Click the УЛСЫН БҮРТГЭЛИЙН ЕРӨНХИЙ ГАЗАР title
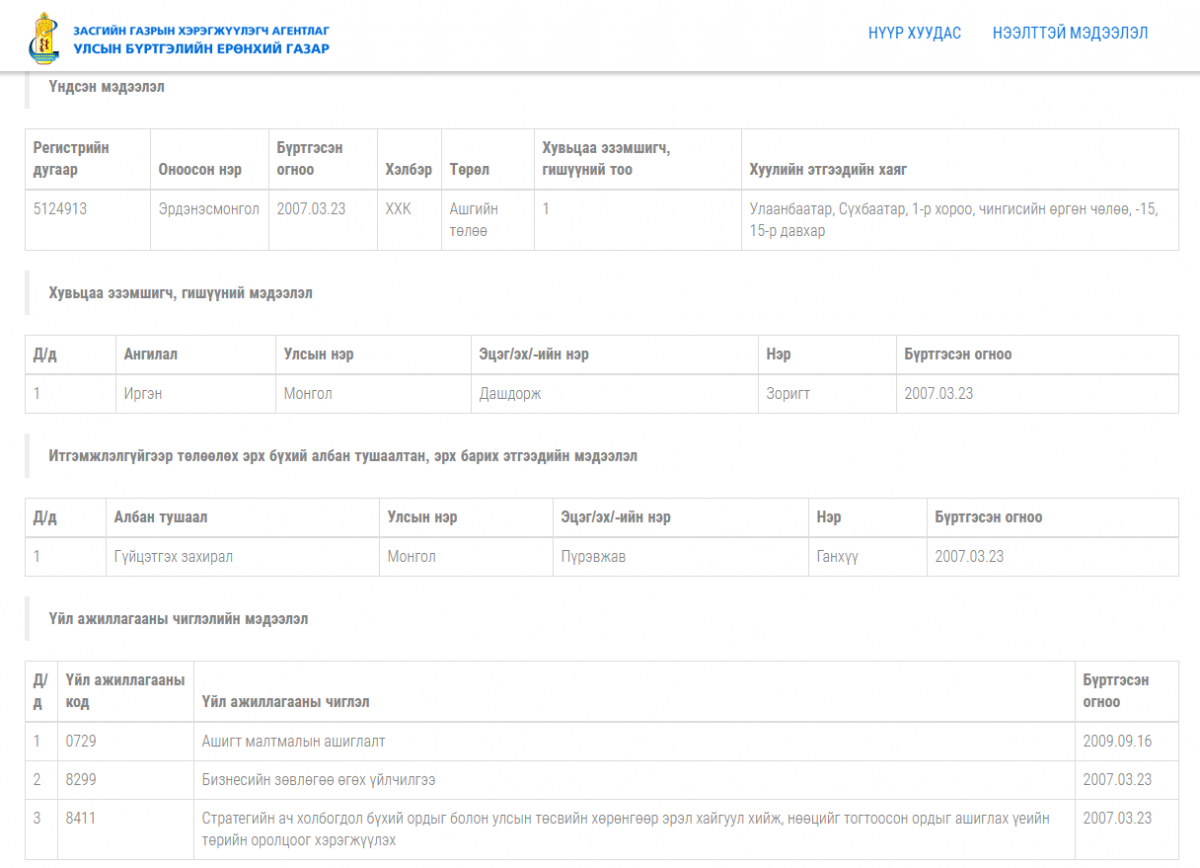The height and width of the screenshot is (868, 1200). click(x=201, y=48)
